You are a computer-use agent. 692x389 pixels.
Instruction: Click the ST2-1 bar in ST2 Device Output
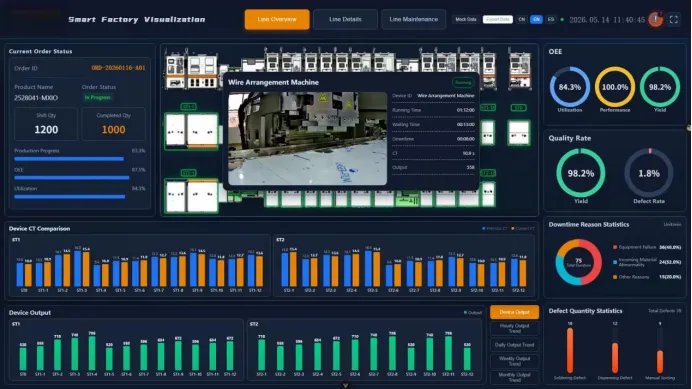tap(261, 355)
